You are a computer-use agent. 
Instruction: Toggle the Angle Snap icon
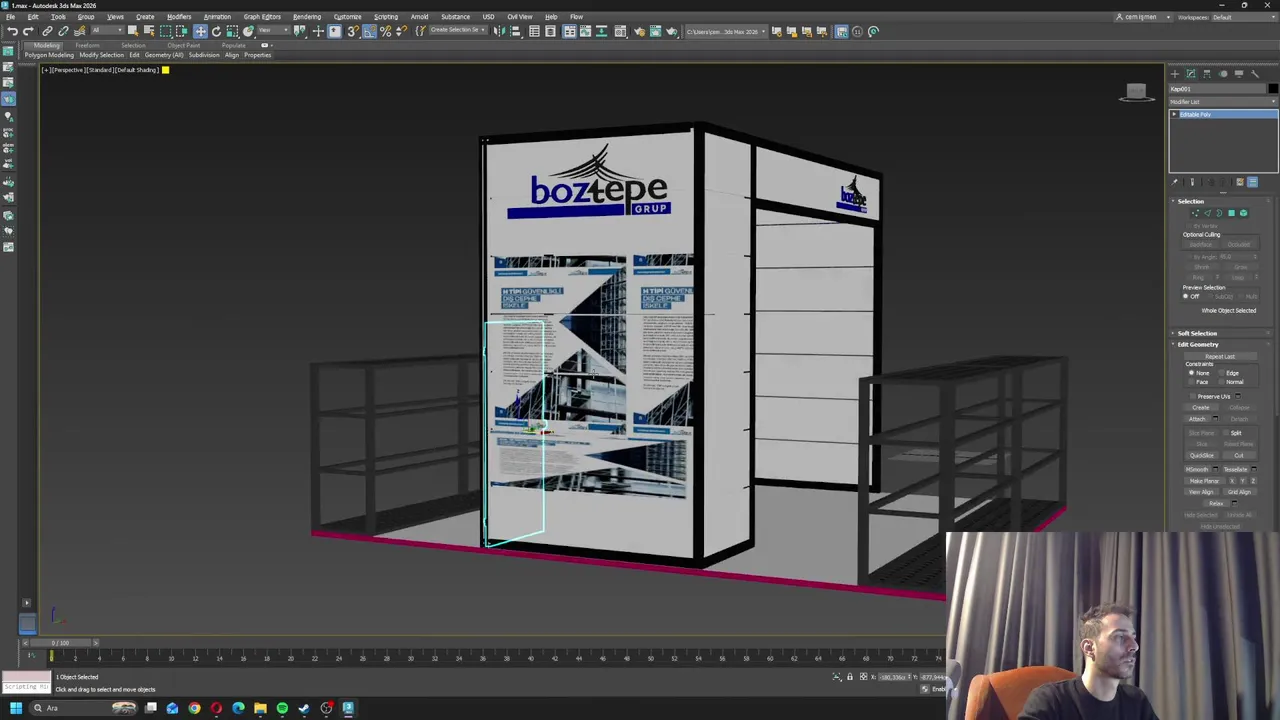(x=369, y=31)
